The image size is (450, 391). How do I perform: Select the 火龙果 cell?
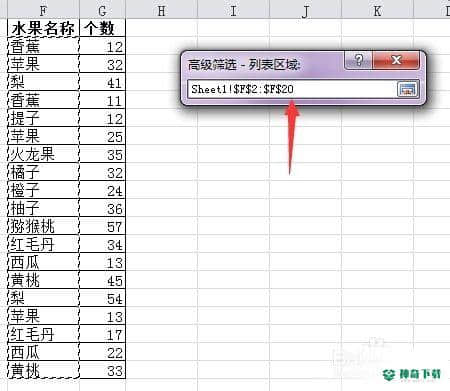[x=43, y=154]
